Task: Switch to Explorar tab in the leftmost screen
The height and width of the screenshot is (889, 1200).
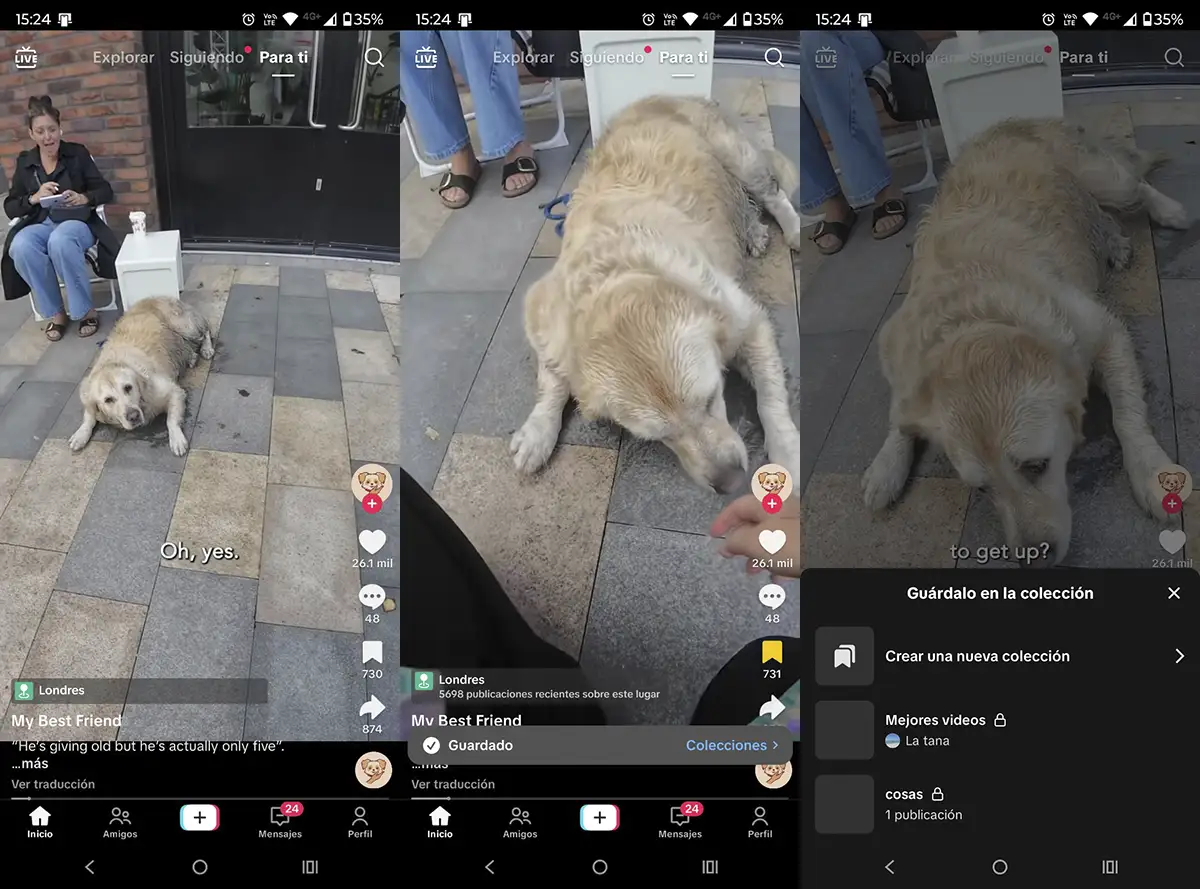Action: click(x=123, y=57)
